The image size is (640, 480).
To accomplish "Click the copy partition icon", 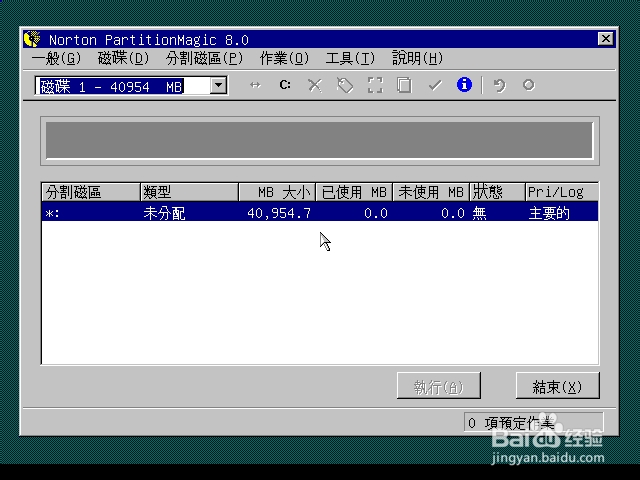I will pos(404,85).
